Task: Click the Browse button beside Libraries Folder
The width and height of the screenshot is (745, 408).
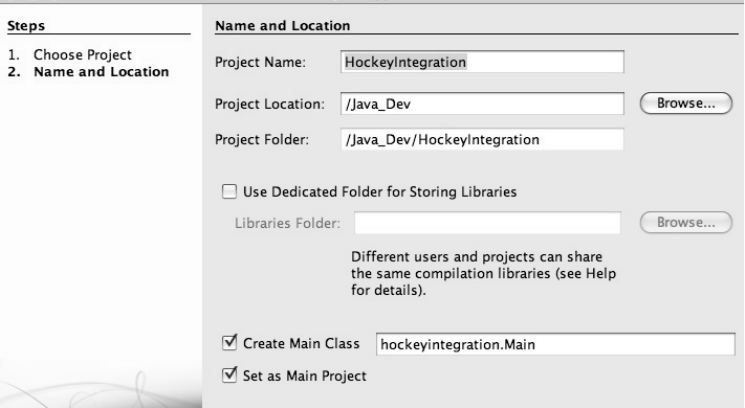Action: click(x=686, y=222)
